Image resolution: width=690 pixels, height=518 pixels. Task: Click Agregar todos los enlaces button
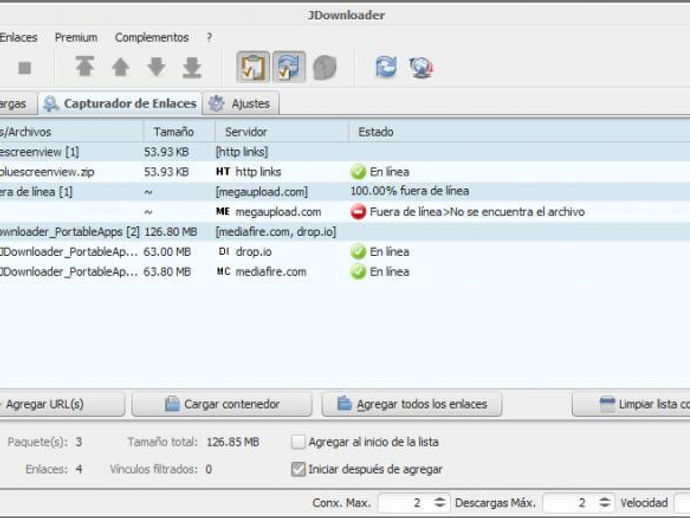click(x=412, y=404)
